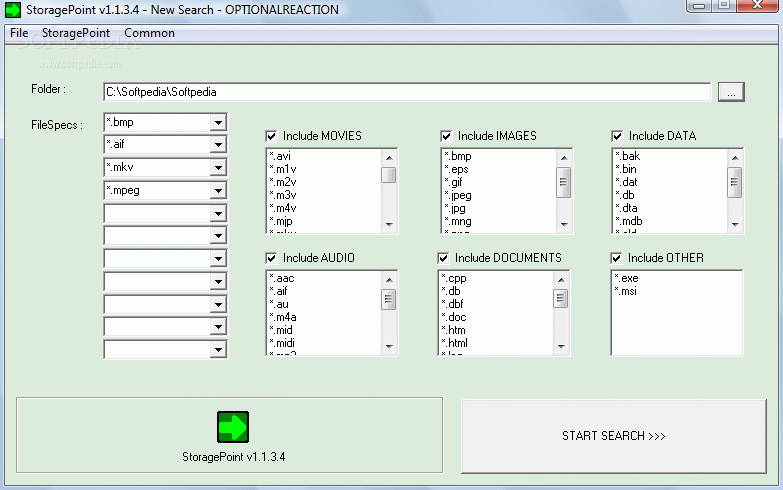
Task: Click up arrow of IMAGES list scrollbar
Action: click(564, 158)
